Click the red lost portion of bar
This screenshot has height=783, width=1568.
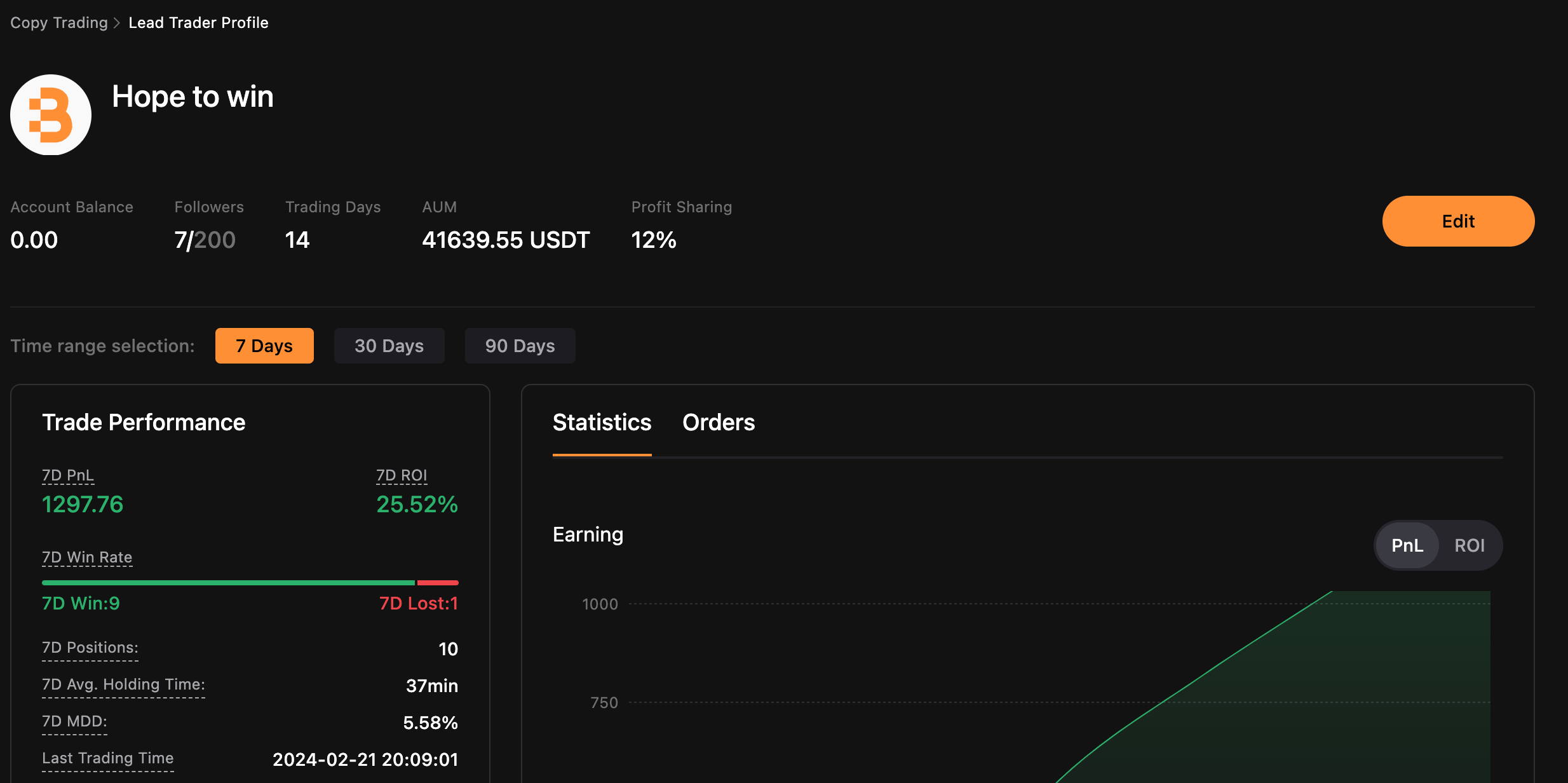(438, 583)
